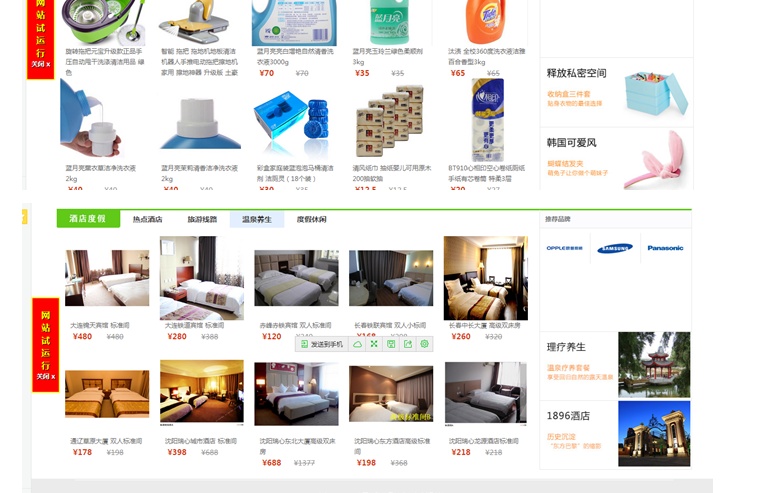The height and width of the screenshot is (493, 781).
Task: Click the cloud upload icon in floating toolbar
Action: (x=358, y=344)
